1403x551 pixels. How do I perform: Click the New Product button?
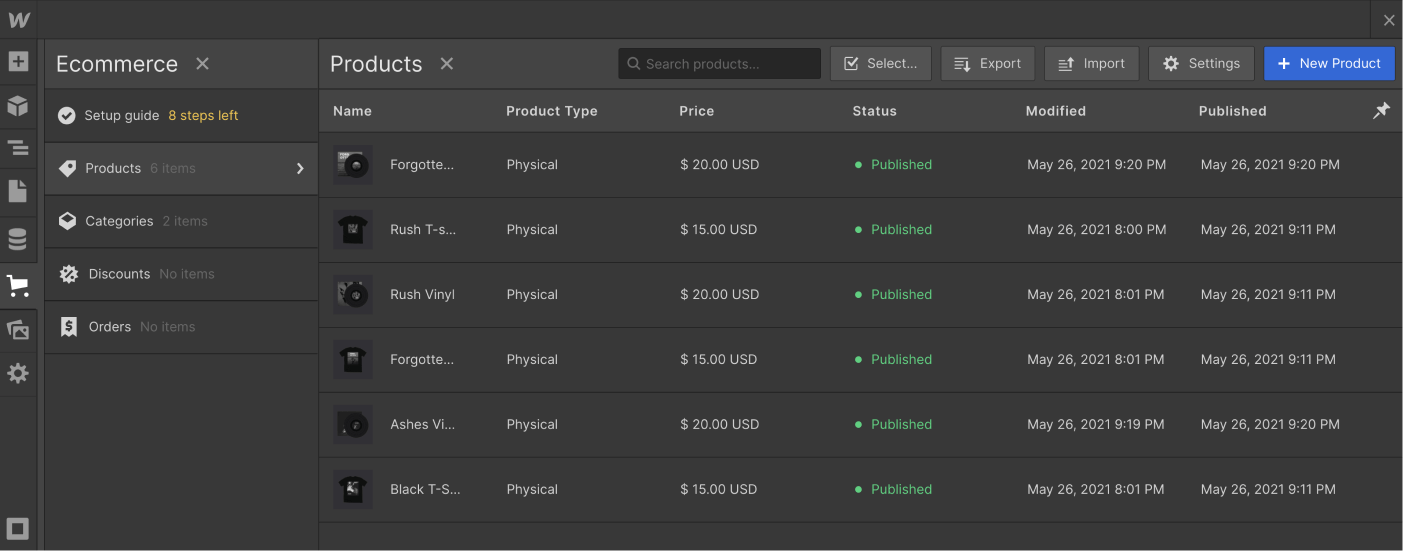click(x=1329, y=64)
